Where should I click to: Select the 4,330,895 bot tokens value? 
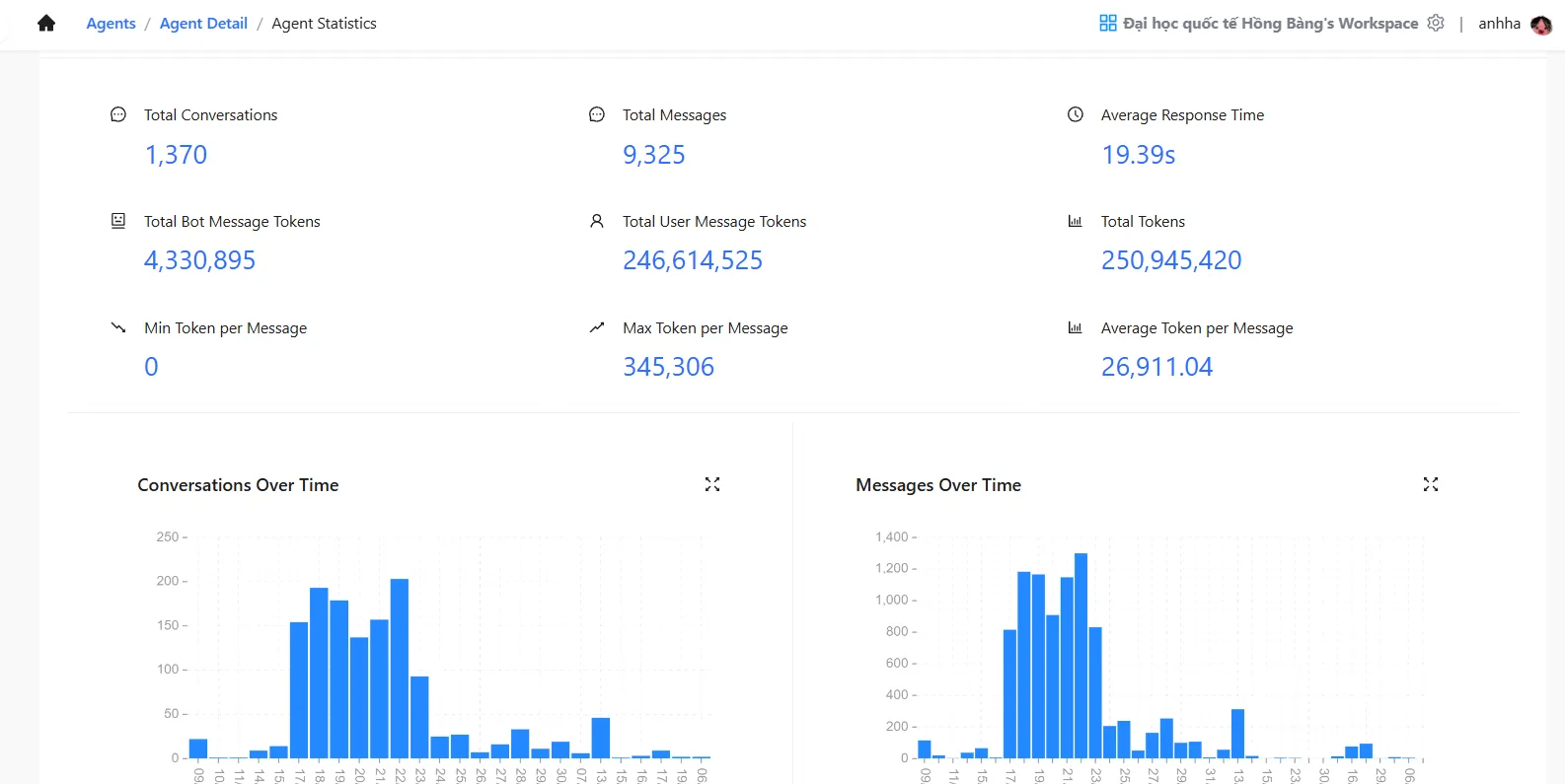[x=199, y=260]
